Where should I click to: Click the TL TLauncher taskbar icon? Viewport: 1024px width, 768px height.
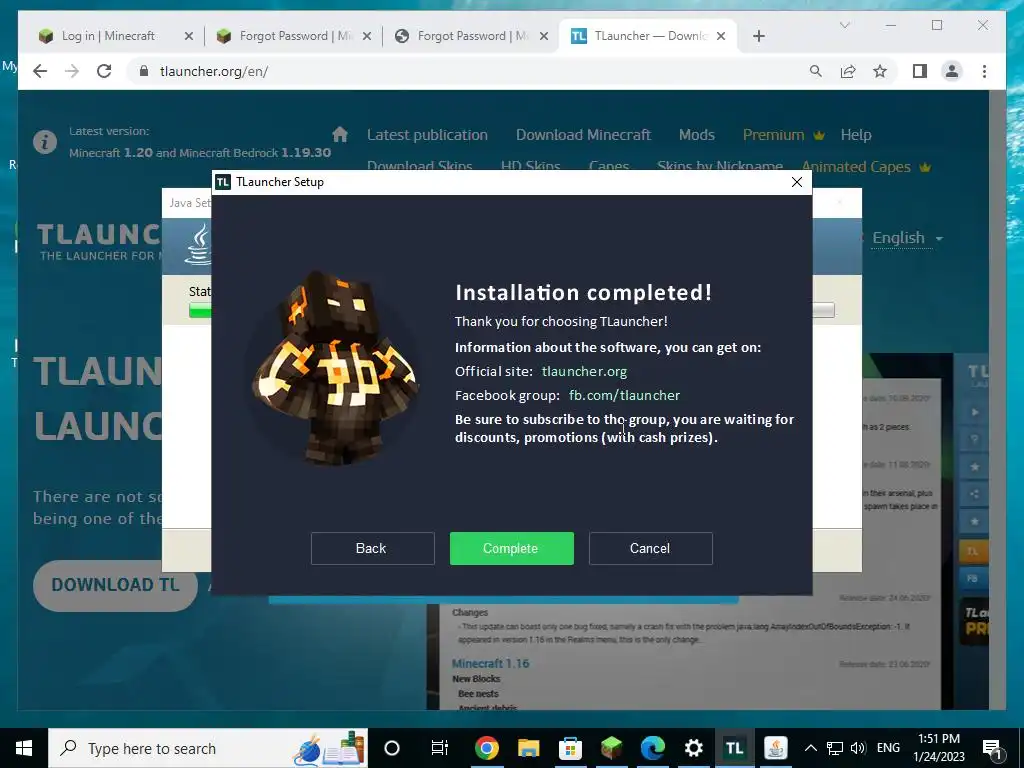(x=735, y=748)
